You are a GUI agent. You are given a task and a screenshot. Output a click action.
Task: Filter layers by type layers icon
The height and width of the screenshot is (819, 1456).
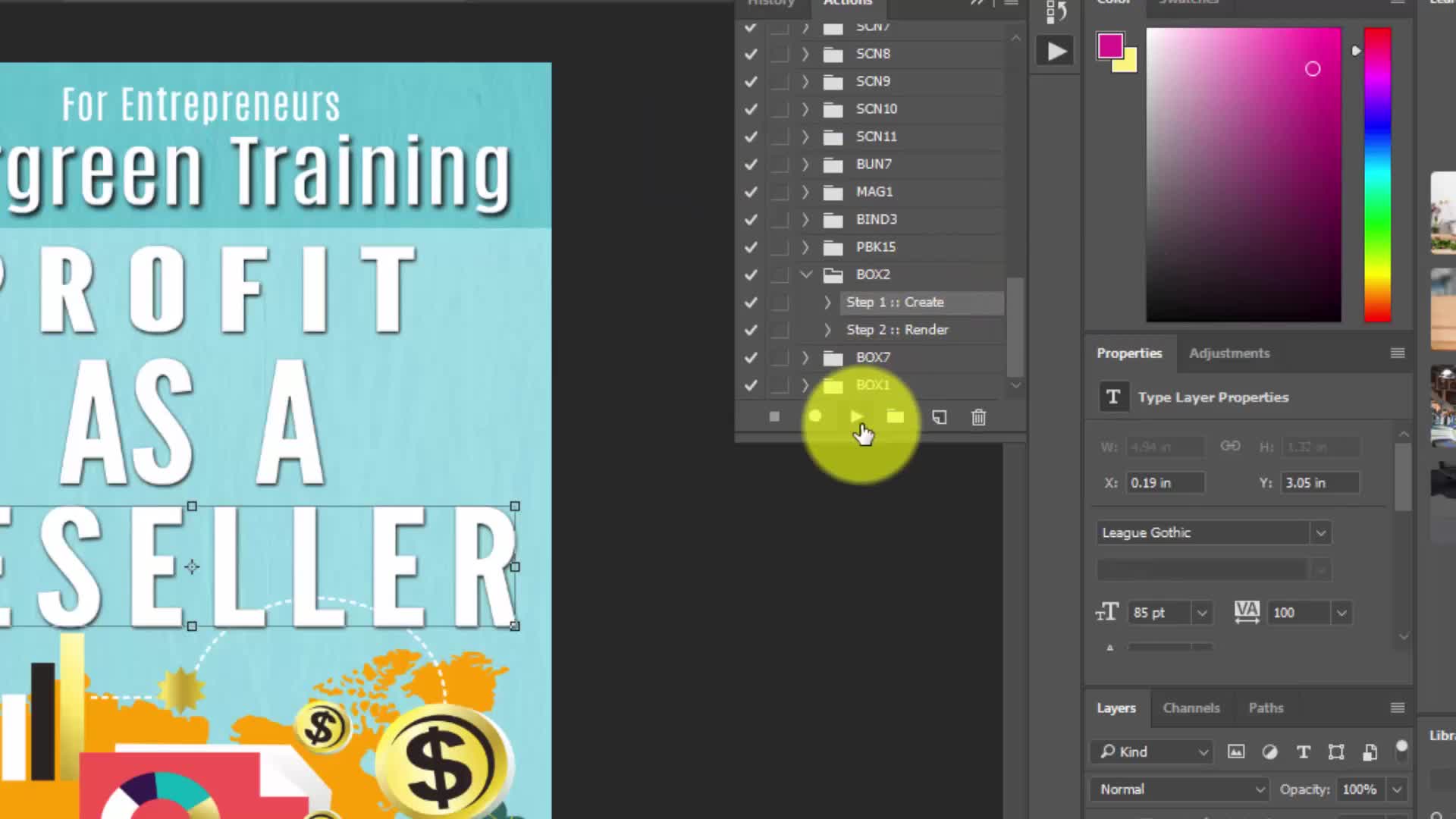tap(1303, 752)
